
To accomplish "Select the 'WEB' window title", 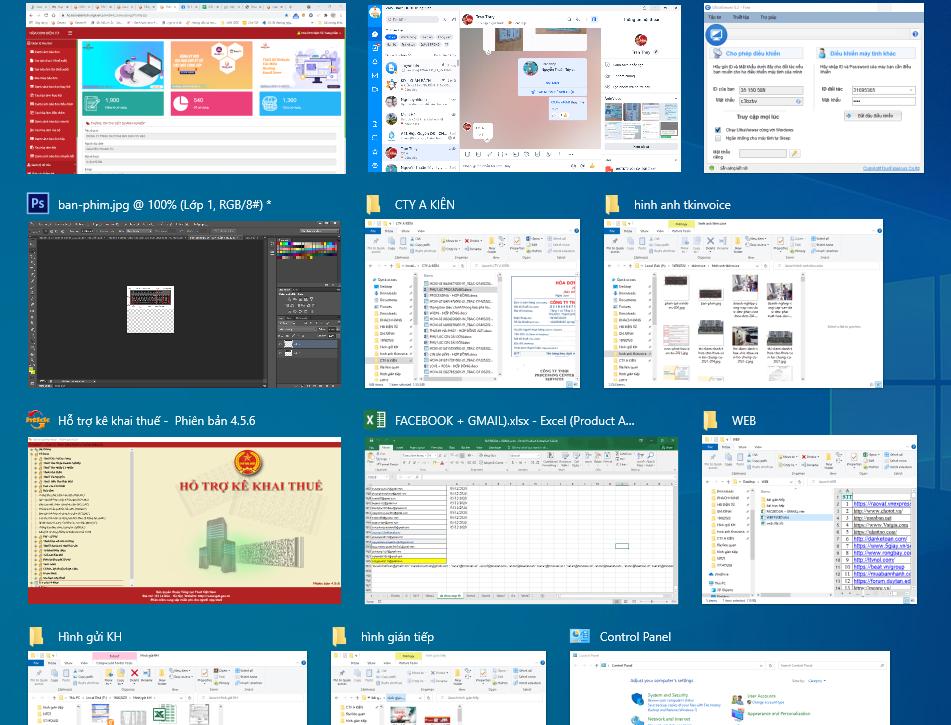I will click(744, 420).
